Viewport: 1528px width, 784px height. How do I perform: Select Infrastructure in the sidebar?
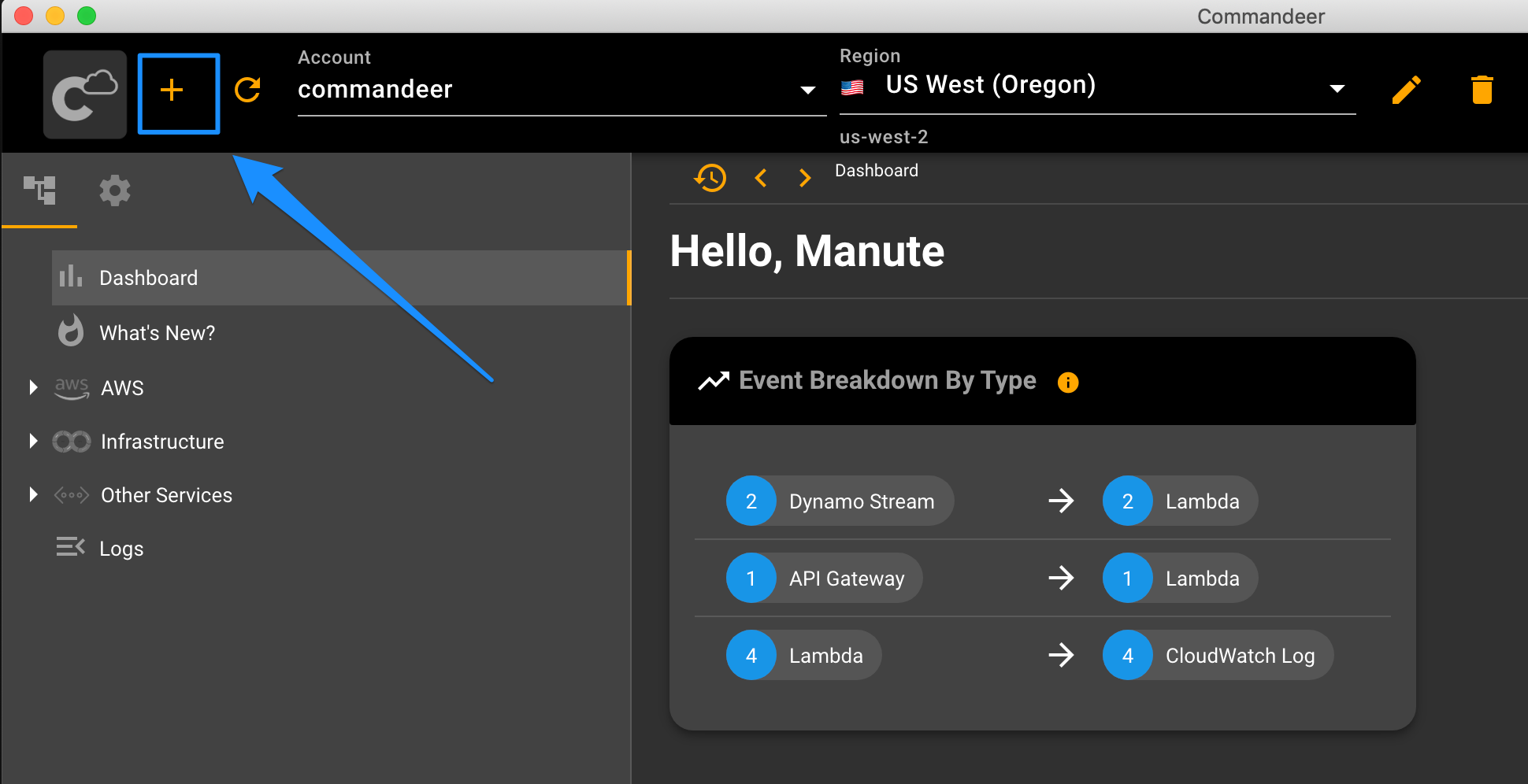tap(162, 442)
